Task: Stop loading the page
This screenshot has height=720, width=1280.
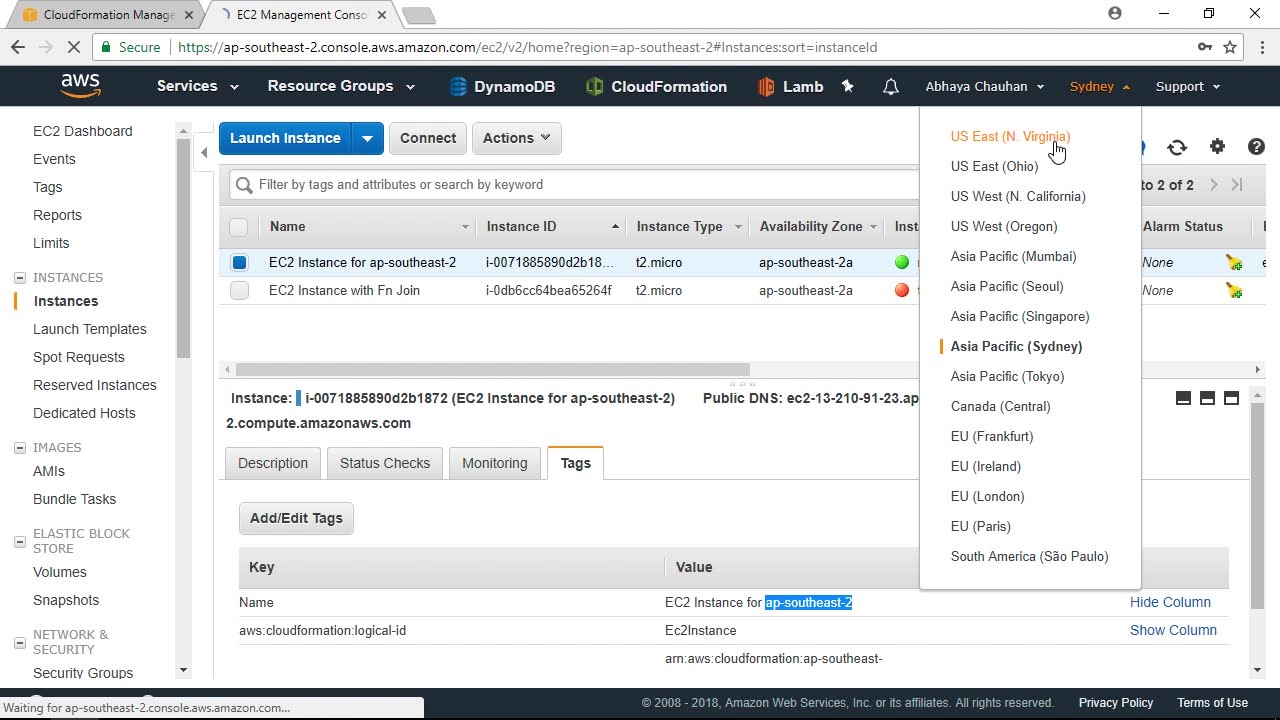Action: click(x=76, y=47)
